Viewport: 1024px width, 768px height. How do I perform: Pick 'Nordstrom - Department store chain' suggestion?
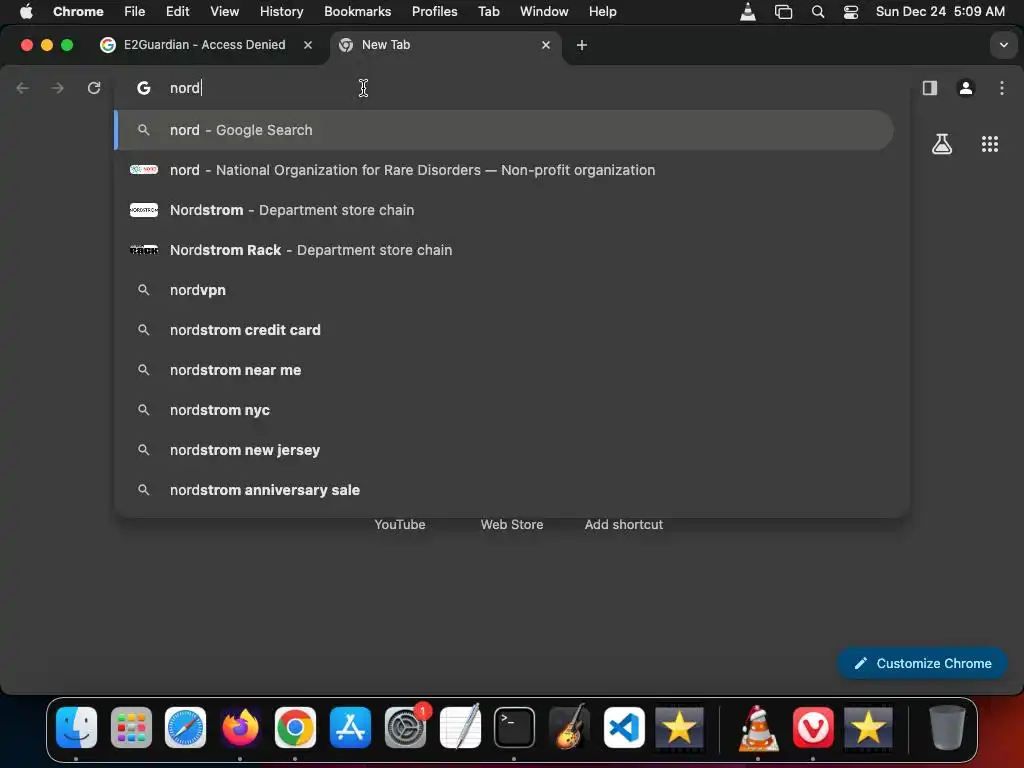pyautogui.click(x=504, y=210)
